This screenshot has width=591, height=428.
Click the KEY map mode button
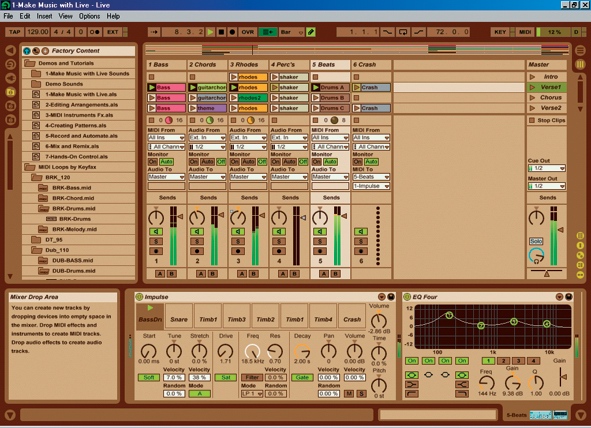[500, 32]
